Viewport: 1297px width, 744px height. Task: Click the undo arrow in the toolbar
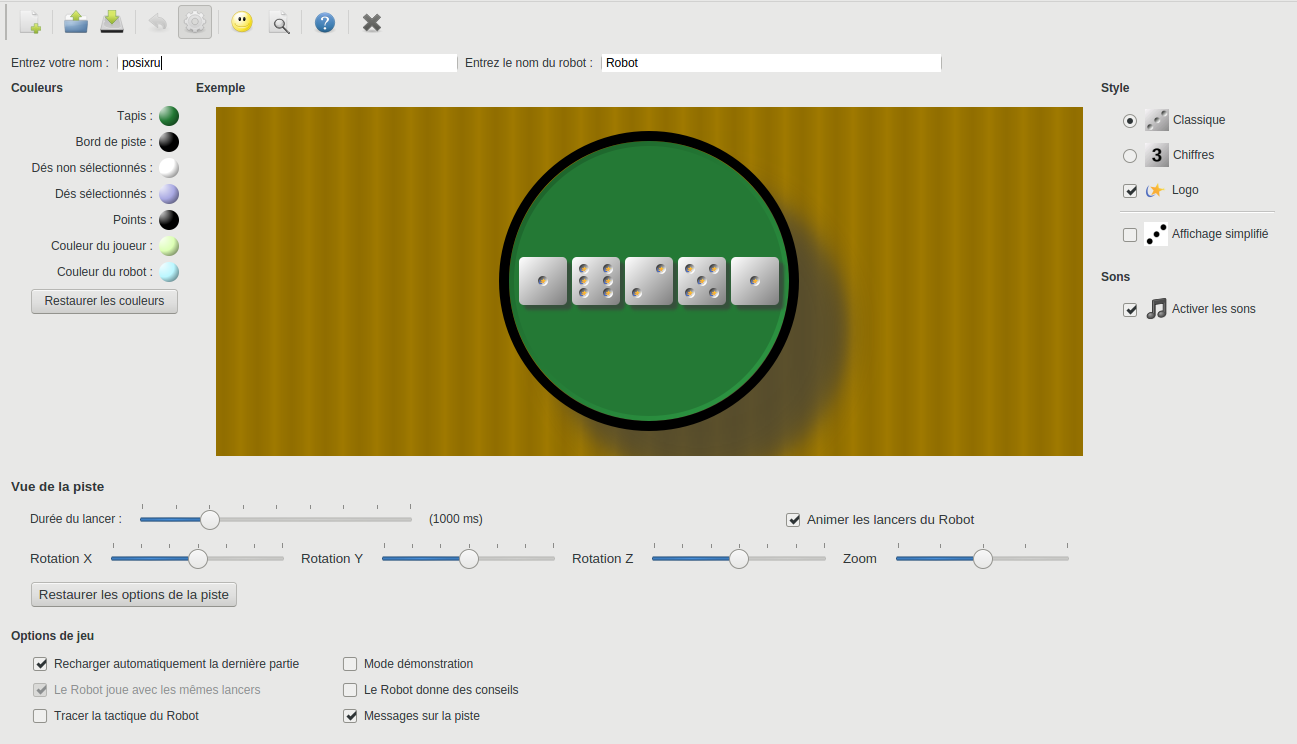(157, 22)
